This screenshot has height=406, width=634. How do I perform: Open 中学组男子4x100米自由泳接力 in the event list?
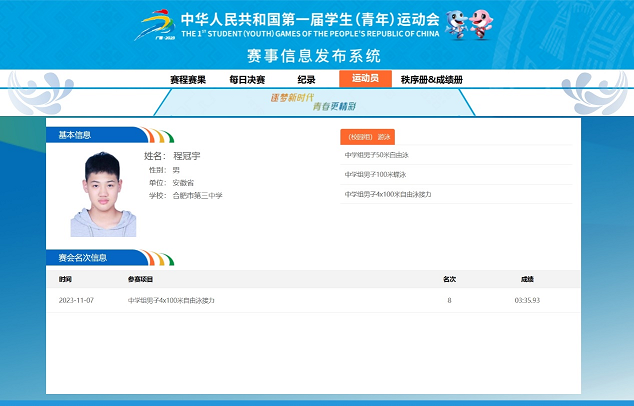point(388,194)
